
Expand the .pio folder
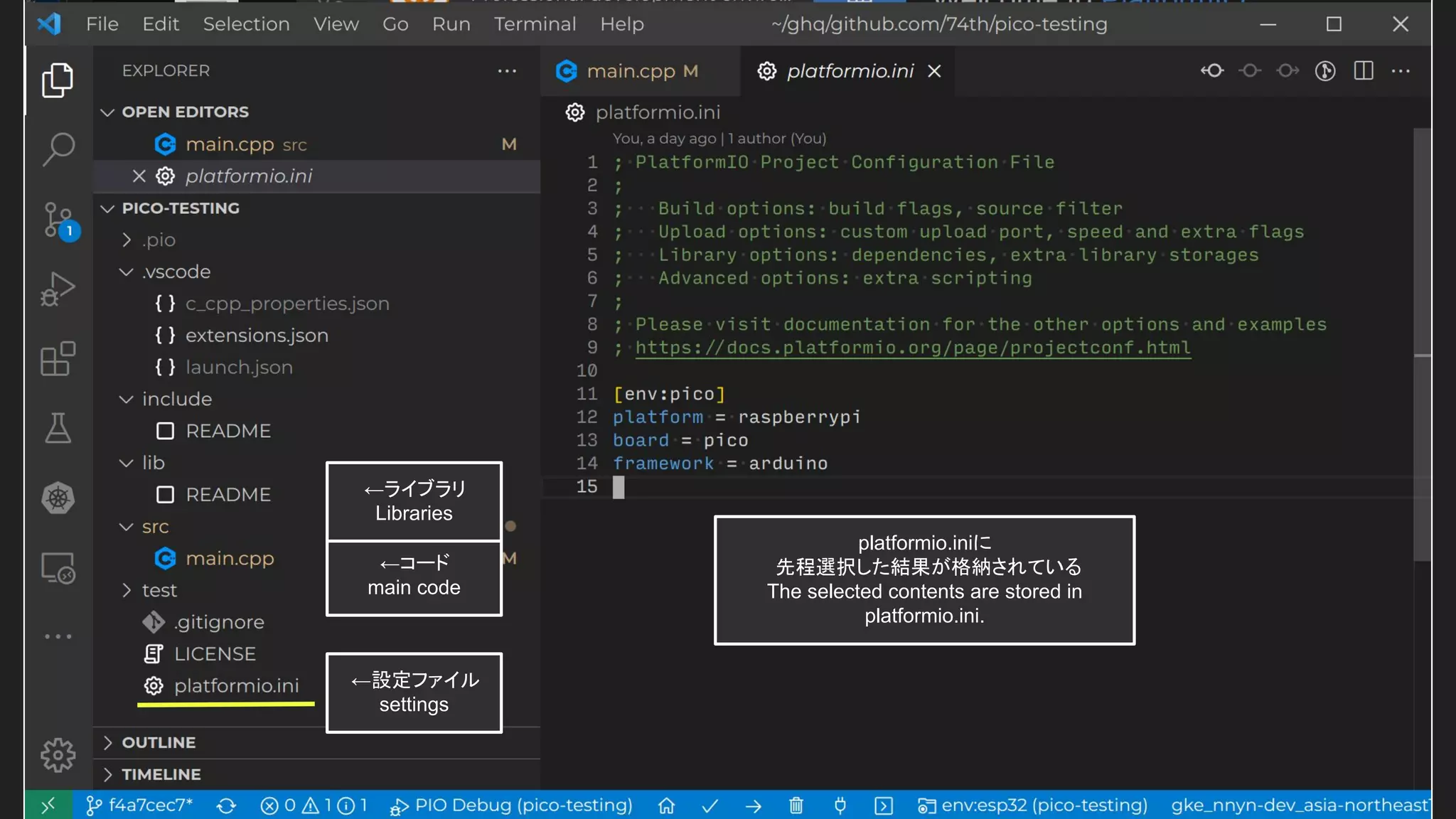click(316, 240)
